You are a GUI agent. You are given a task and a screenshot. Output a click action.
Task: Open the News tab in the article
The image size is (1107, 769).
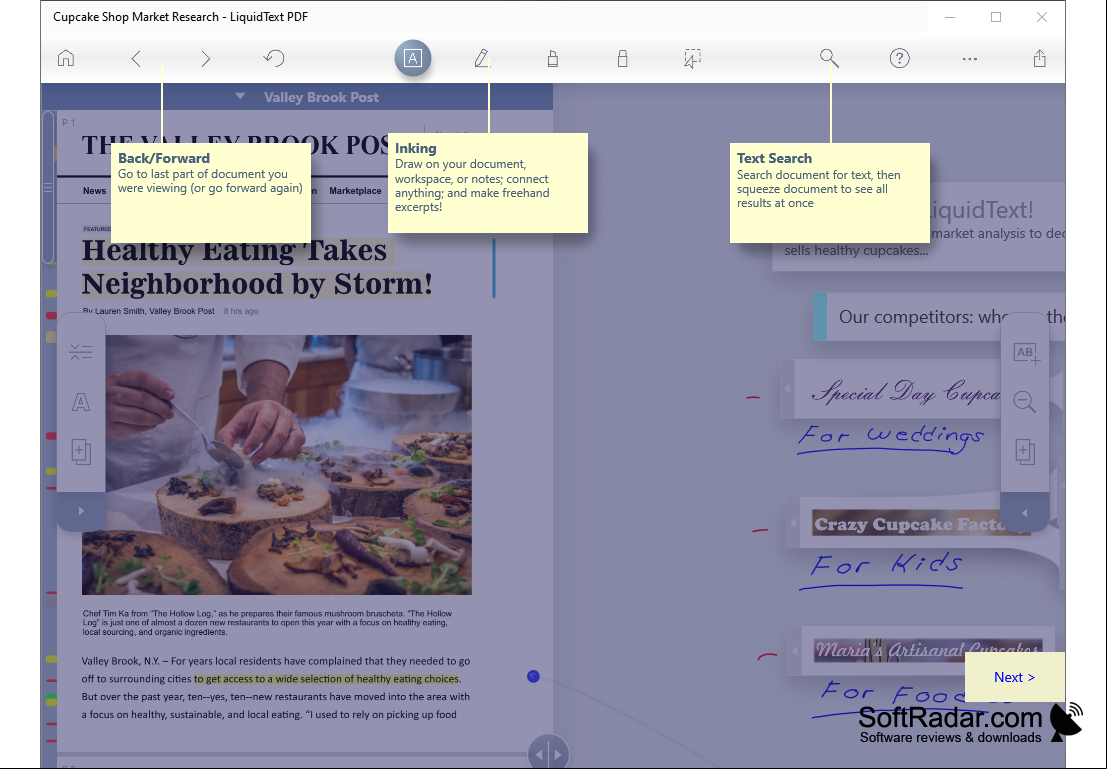tap(95, 191)
